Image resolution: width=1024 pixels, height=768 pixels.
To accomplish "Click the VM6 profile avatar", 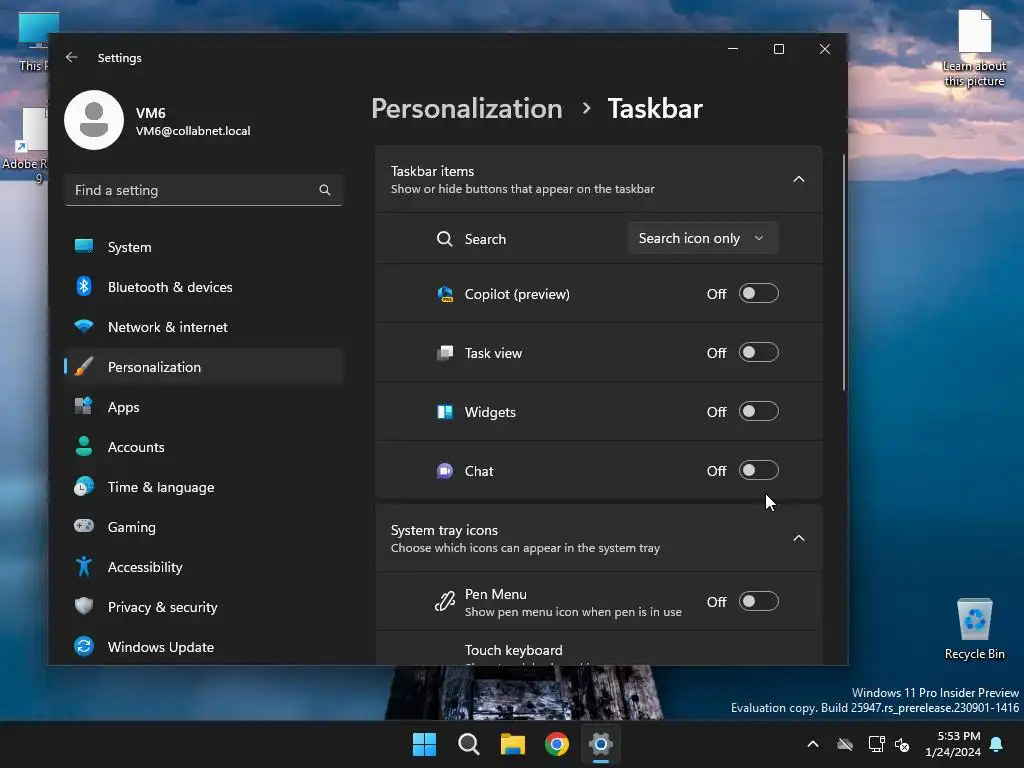I will [94, 120].
